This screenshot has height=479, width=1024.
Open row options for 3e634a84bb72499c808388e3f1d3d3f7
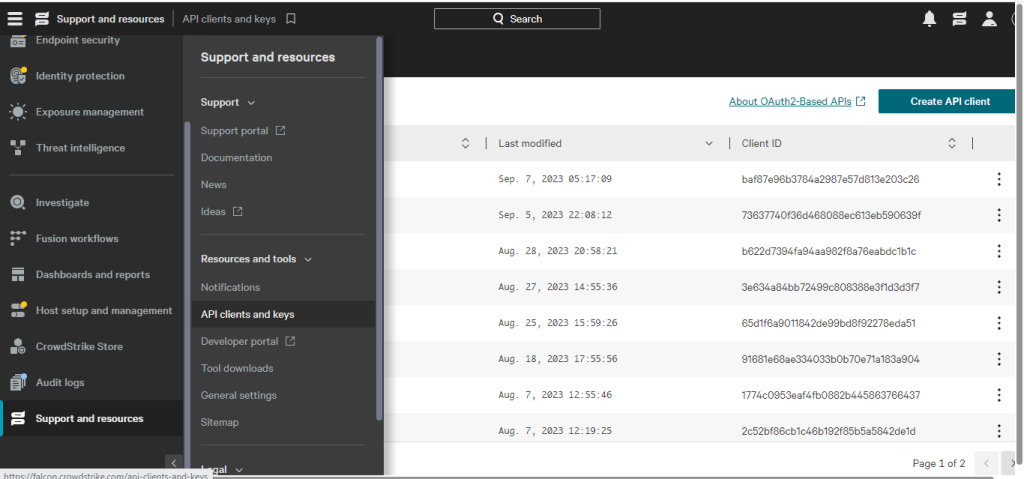pos(999,287)
